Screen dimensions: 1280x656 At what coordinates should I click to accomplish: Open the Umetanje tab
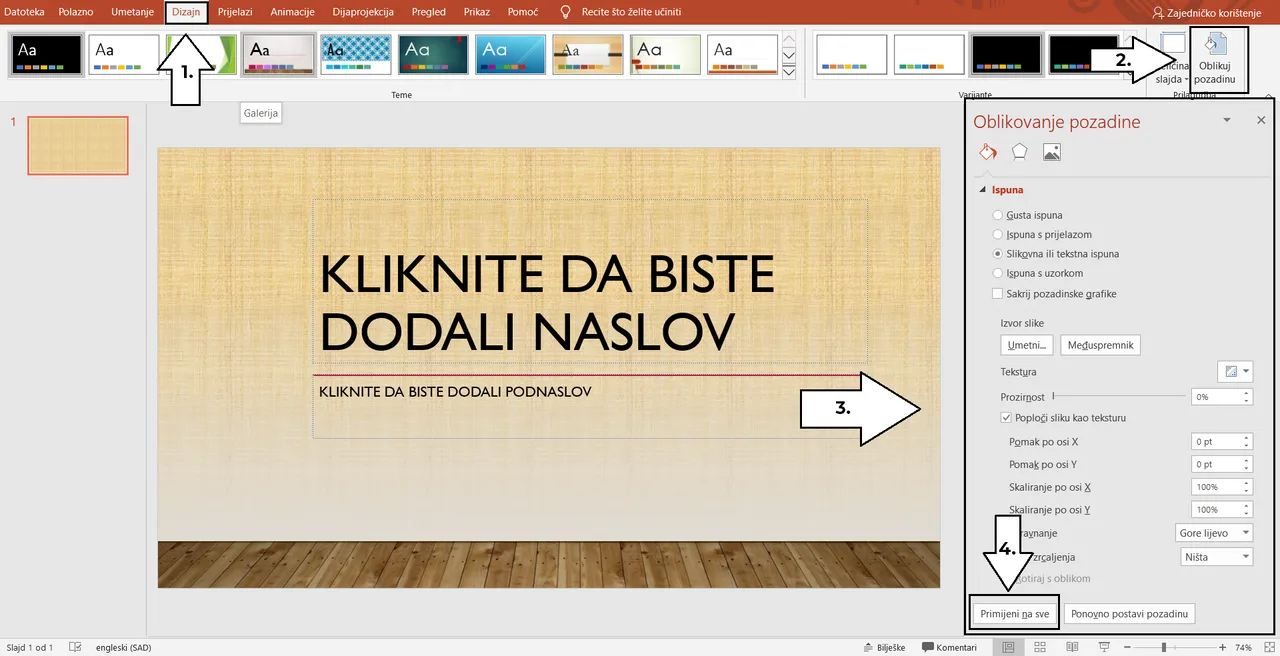(132, 12)
